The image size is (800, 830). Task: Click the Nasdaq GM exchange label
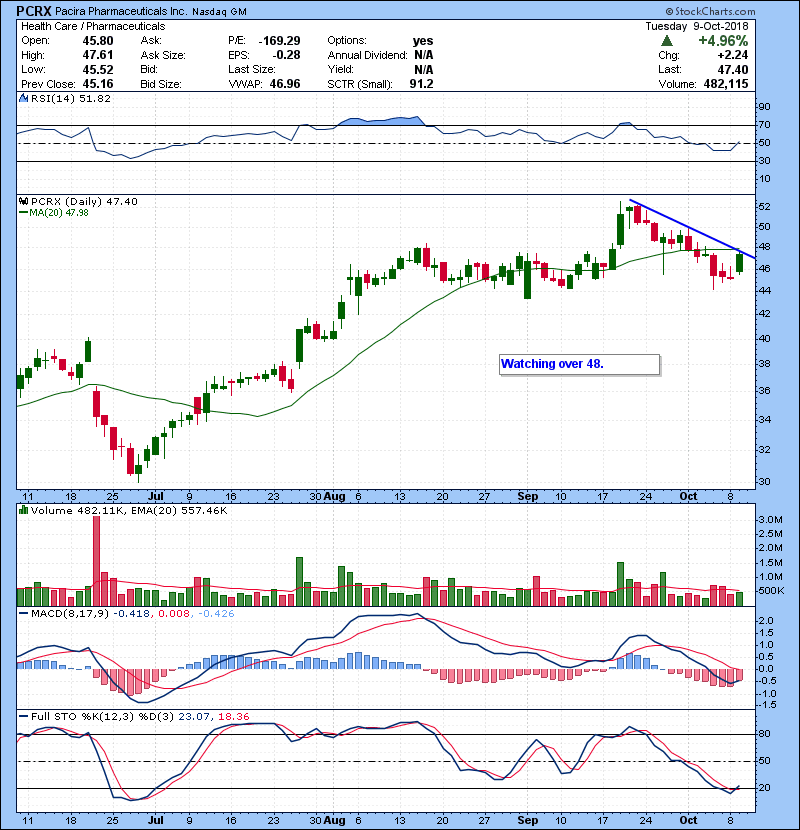click(x=219, y=12)
